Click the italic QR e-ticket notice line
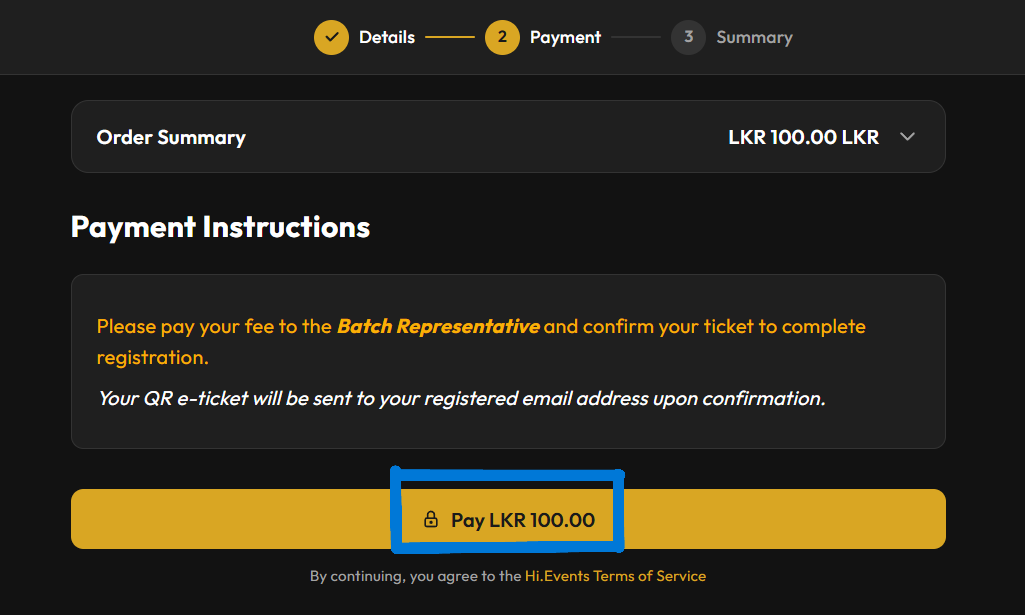The width and height of the screenshot is (1025, 615). [461, 398]
